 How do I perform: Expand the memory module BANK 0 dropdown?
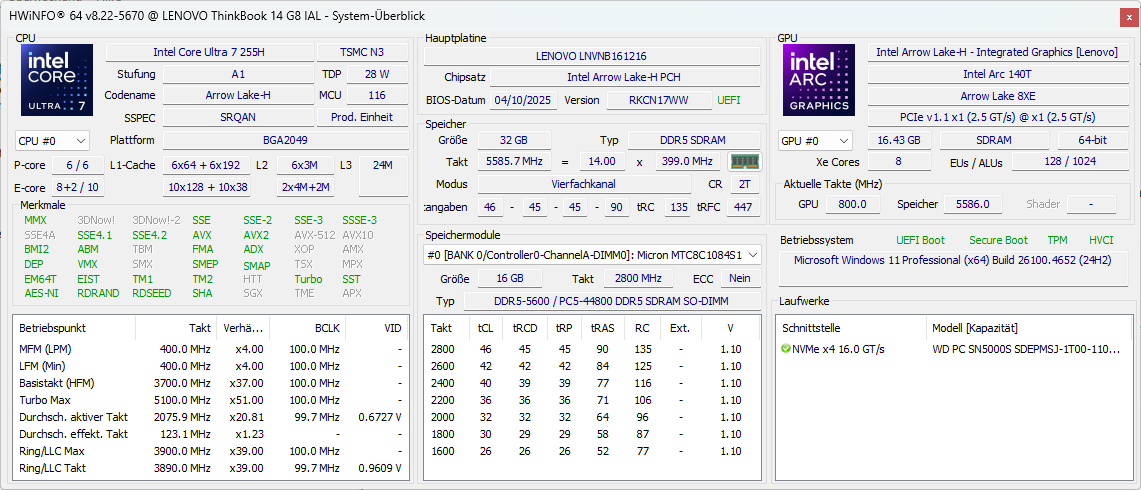point(592,255)
